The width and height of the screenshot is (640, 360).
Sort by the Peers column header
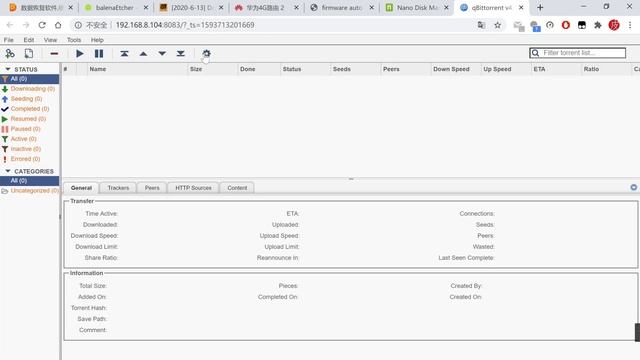(406, 69)
